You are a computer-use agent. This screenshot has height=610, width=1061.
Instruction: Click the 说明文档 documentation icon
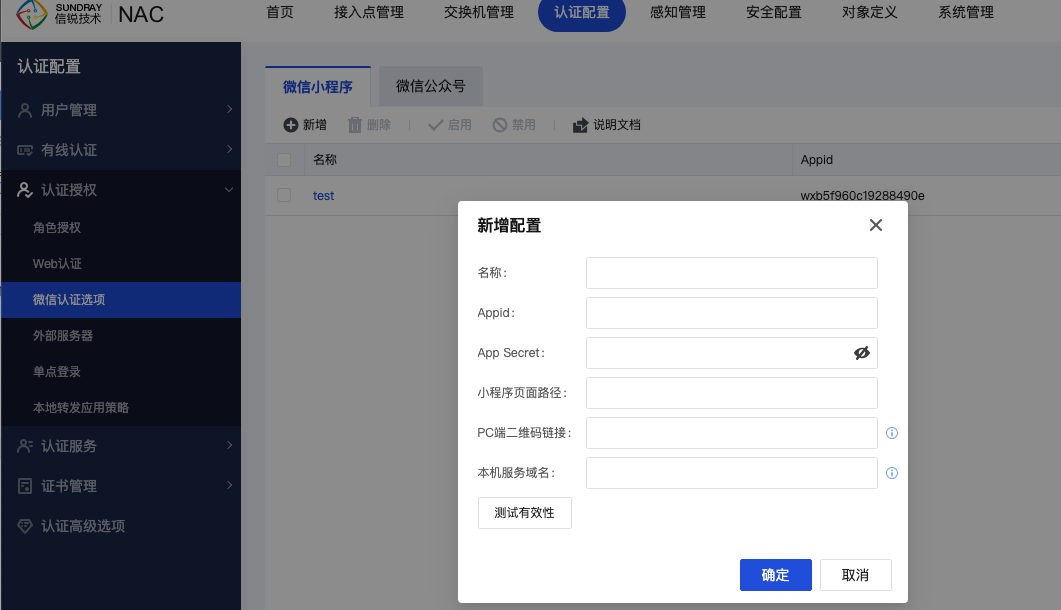pyautogui.click(x=580, y=125)
